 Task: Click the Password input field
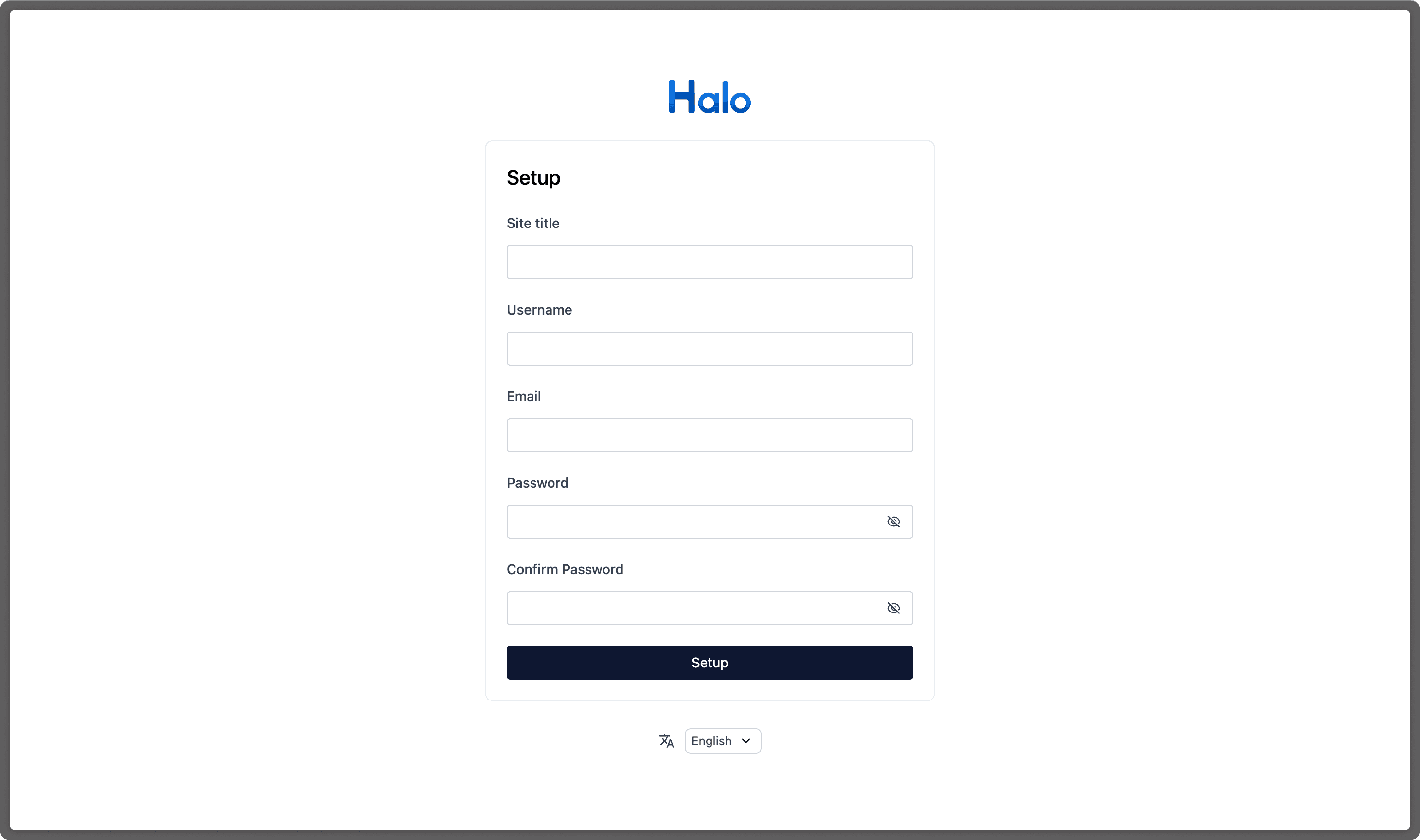(710, 521)
